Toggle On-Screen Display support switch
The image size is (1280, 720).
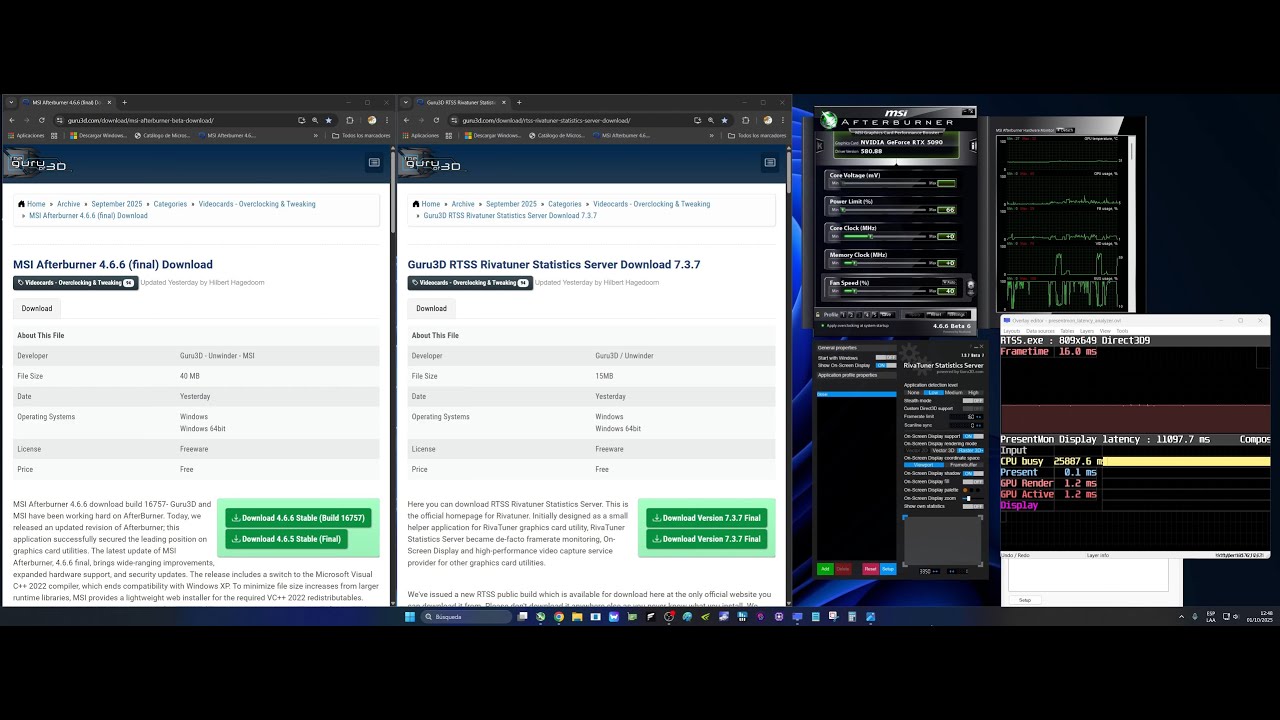coord(973,436)
